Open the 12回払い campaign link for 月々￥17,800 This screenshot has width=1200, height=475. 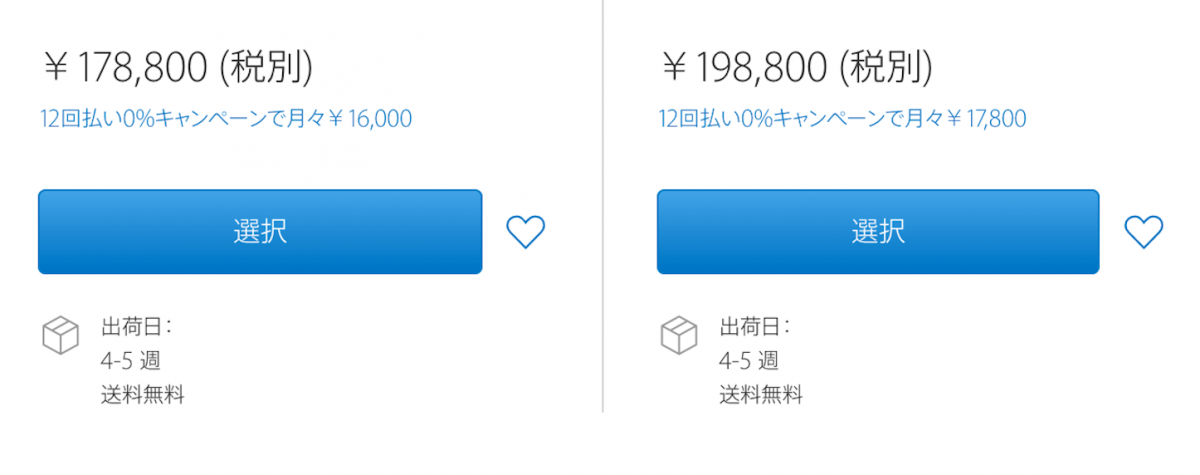click(x=842, y=119)
